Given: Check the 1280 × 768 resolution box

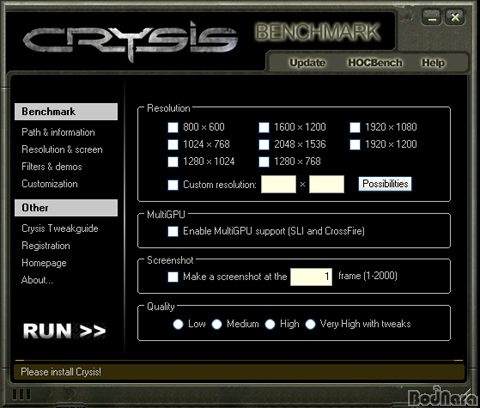Looking at the screenshot, I should pyautogui.click(x=264, y=162).
